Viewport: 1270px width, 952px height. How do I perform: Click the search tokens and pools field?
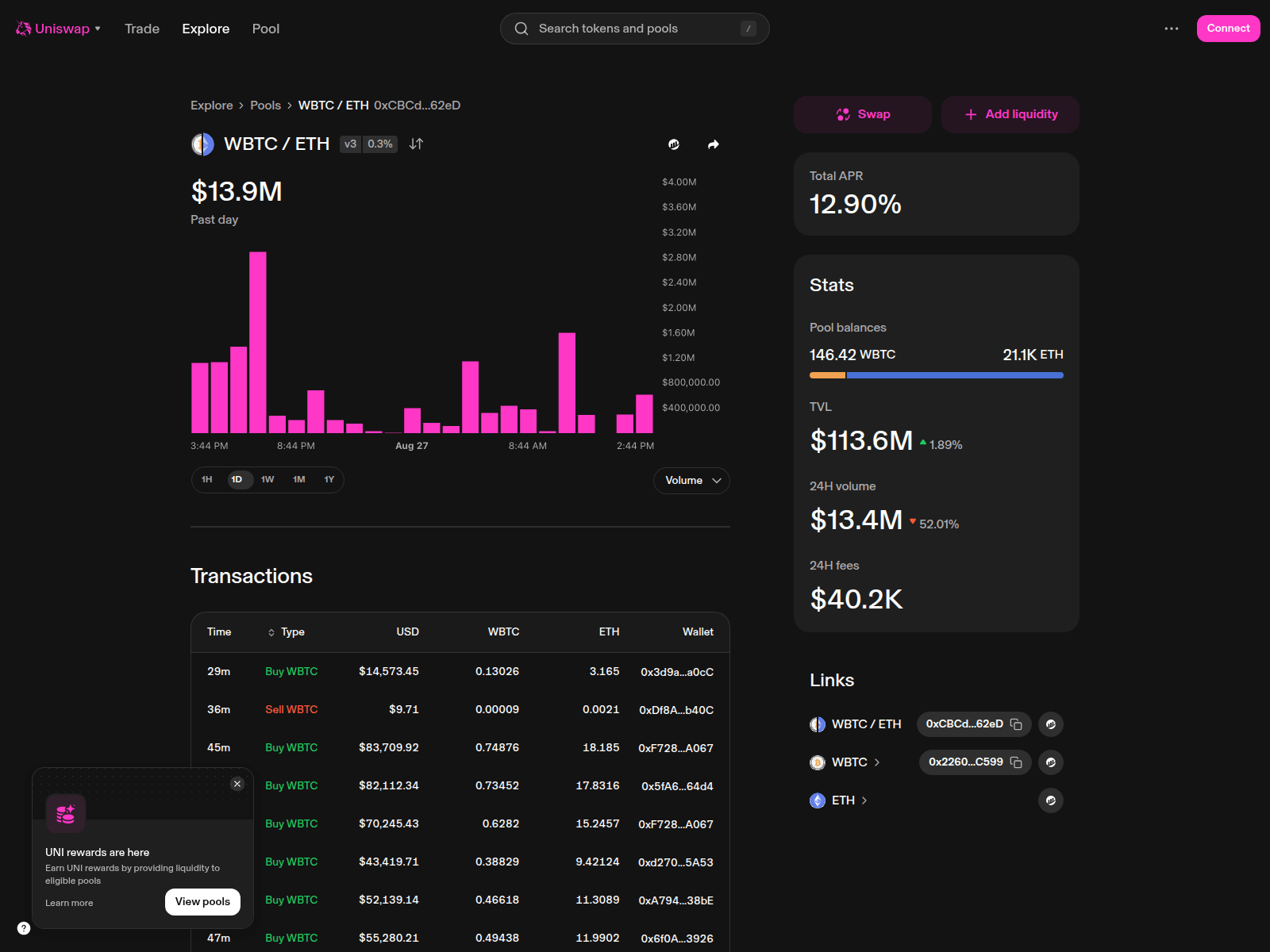click(635, 29)
